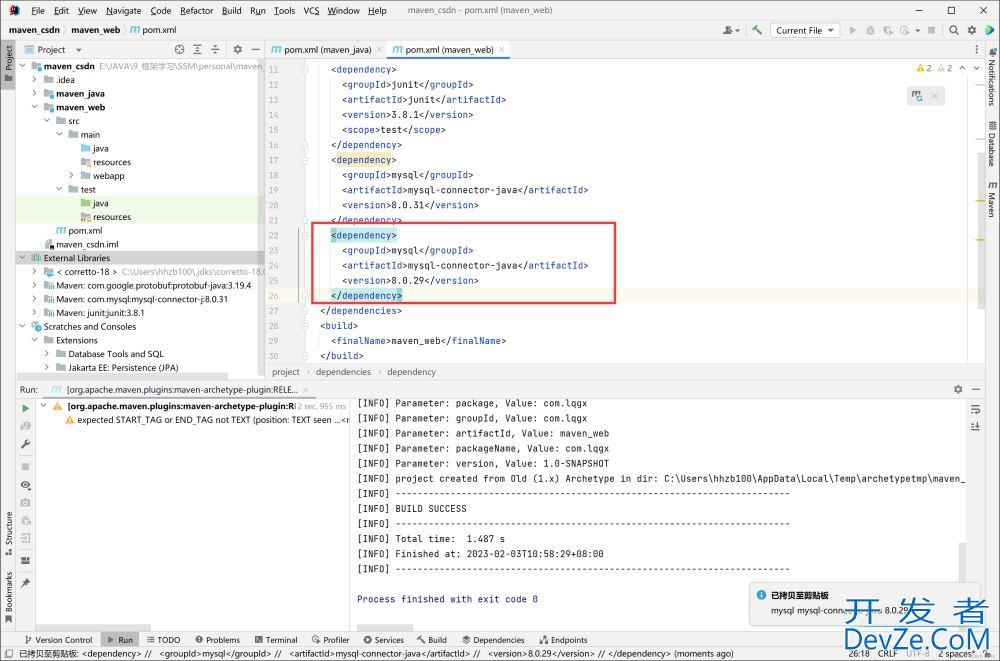Toggle the Run tab pin icon
The width and height of the screenshot is (1000, 661).
point(26,583)
